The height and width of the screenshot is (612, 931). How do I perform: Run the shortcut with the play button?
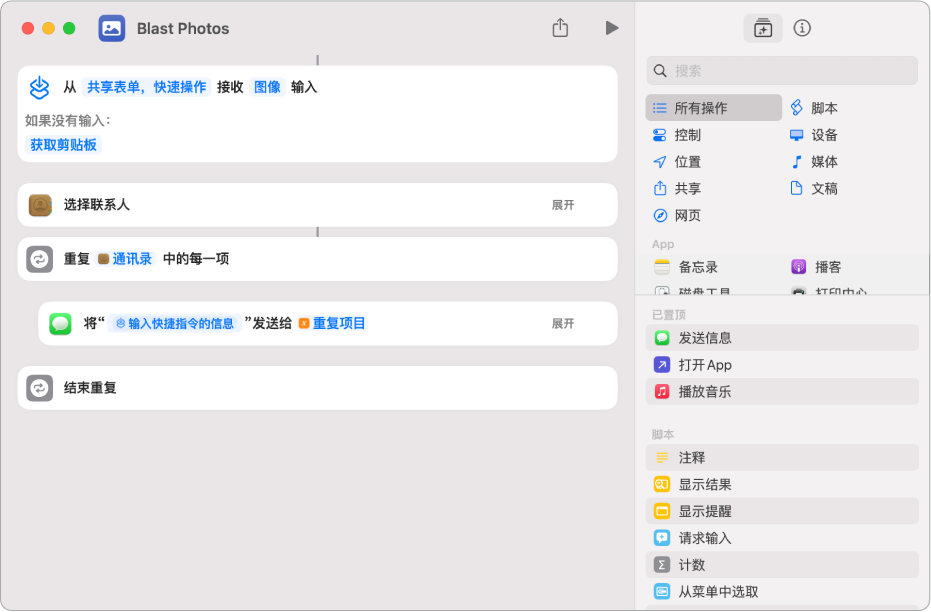click(x=612, y=28)
